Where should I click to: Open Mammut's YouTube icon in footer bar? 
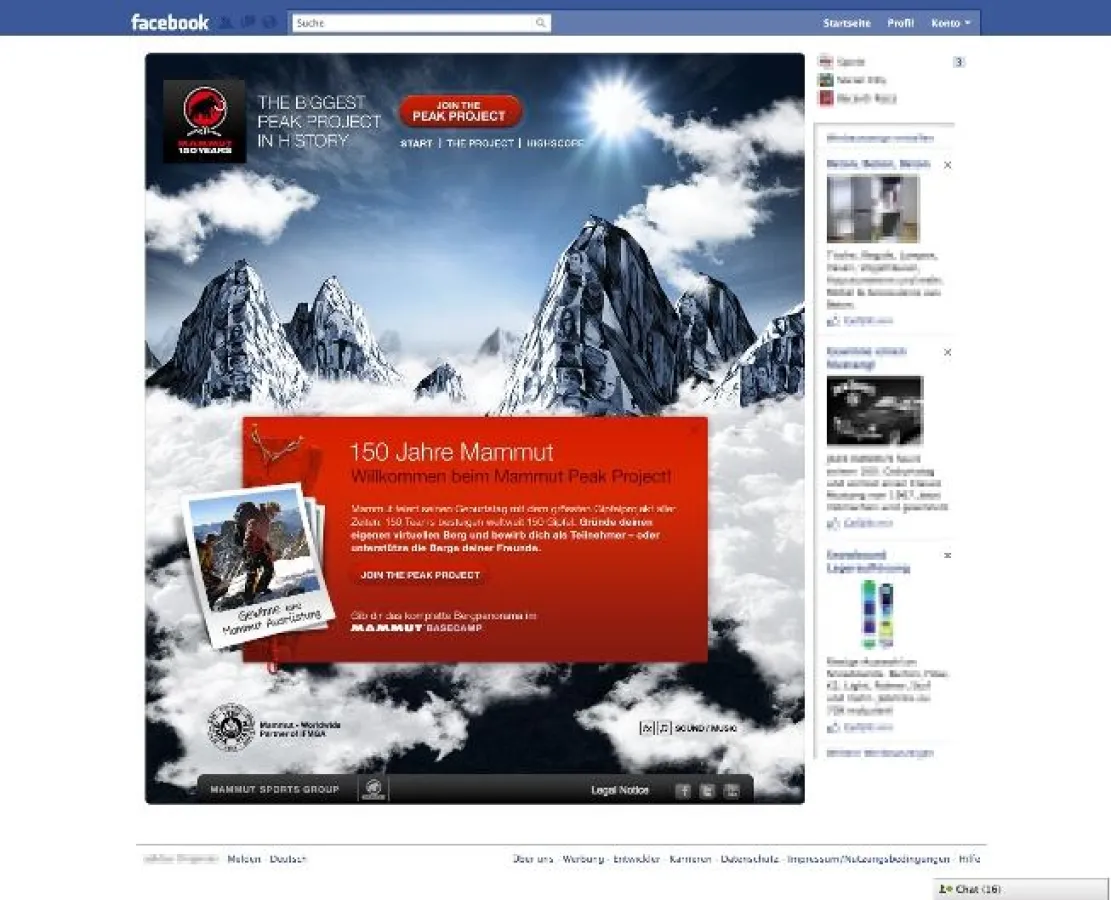coord(731,791)
